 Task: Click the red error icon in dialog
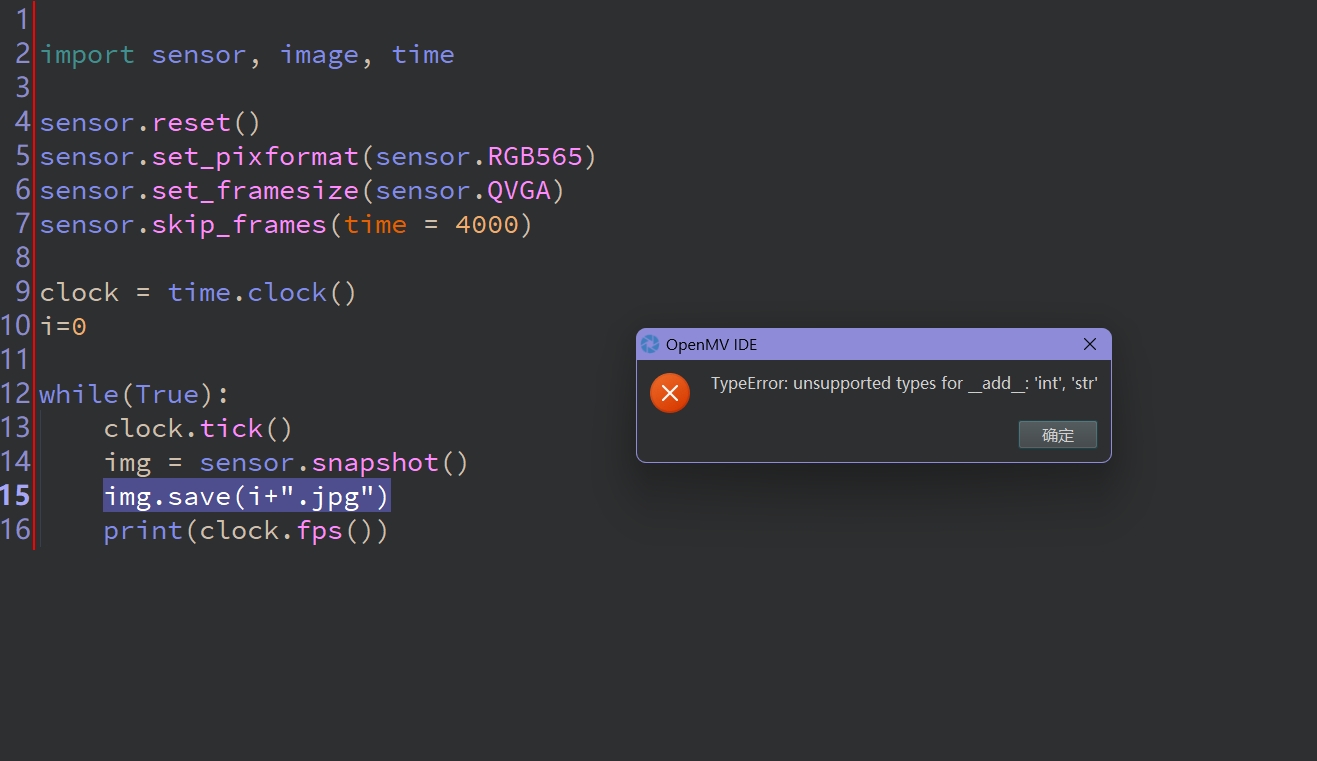point(670,393)
